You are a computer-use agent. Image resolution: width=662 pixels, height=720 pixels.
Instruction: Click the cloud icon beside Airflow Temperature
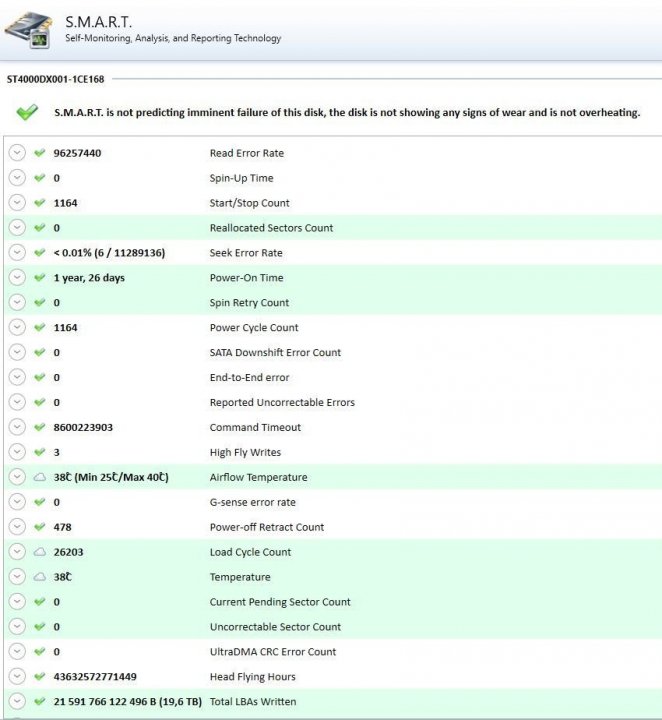(40, 477)
